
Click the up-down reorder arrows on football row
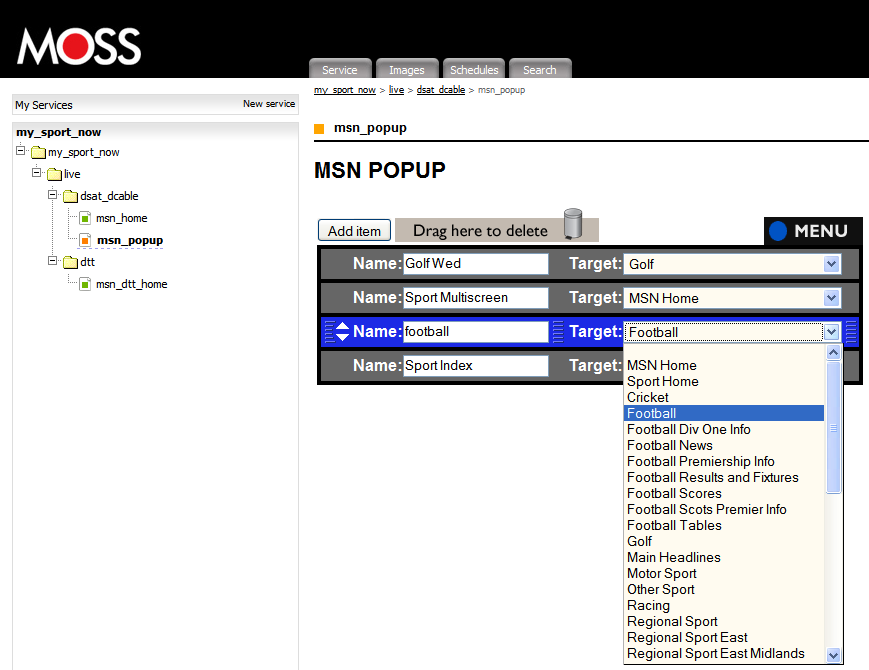tap(342, 332)
